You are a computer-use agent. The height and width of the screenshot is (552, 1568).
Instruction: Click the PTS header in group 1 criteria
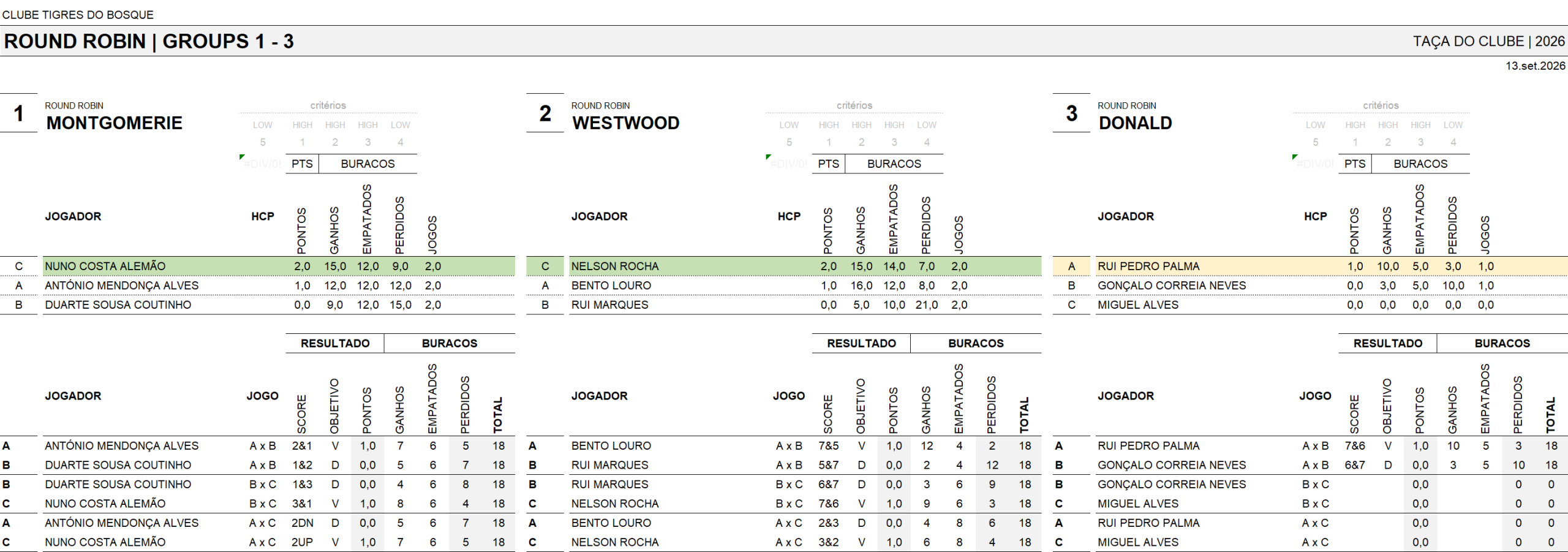pyautogui.click(x=302, y=164)
